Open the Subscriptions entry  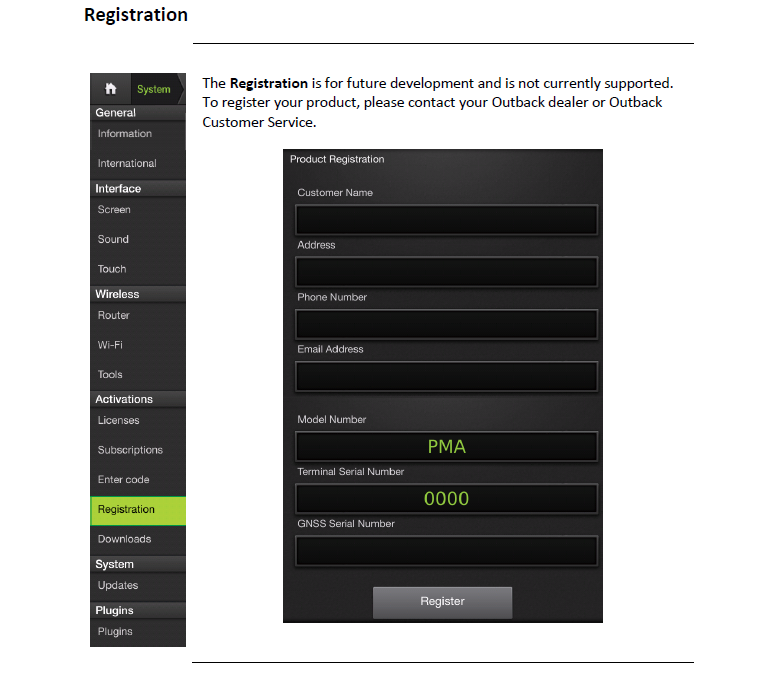[138, 451]
